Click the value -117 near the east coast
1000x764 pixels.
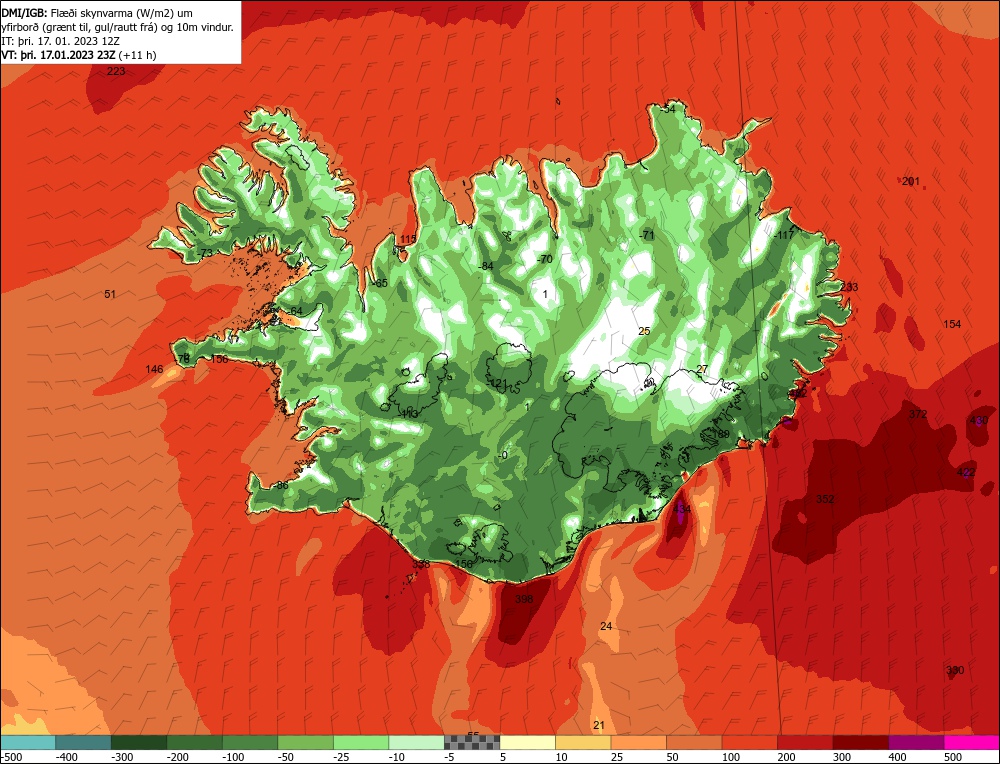coord(784,235)
